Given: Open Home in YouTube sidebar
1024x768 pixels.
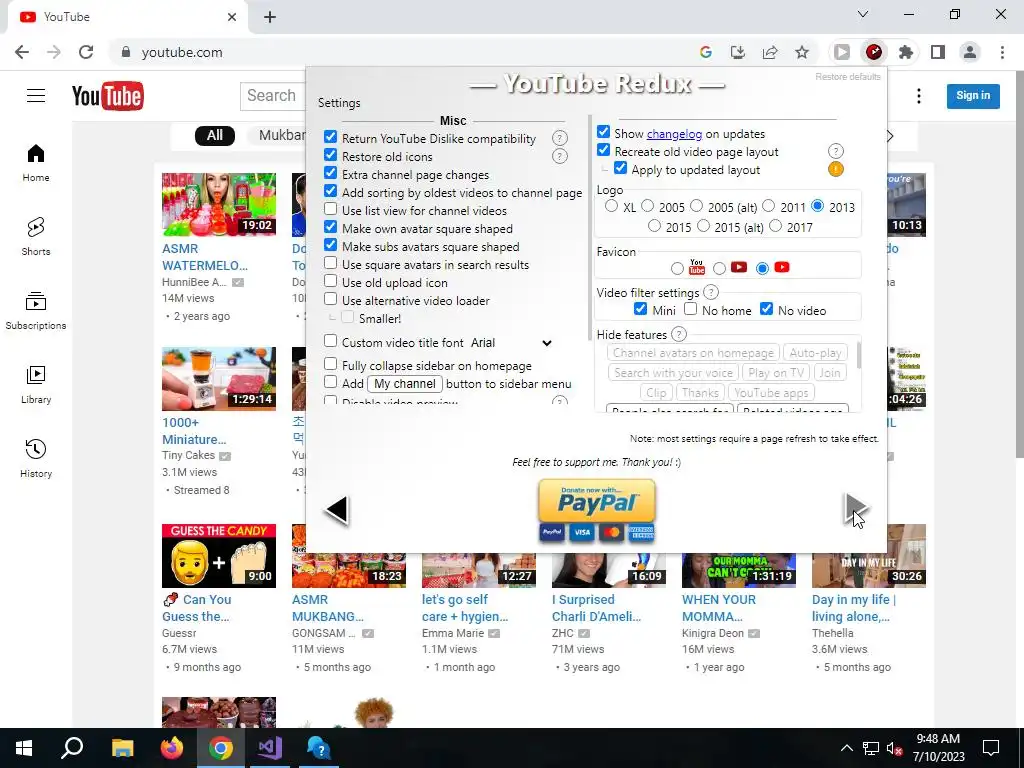Looking at the screenshot, I should 36,163.
